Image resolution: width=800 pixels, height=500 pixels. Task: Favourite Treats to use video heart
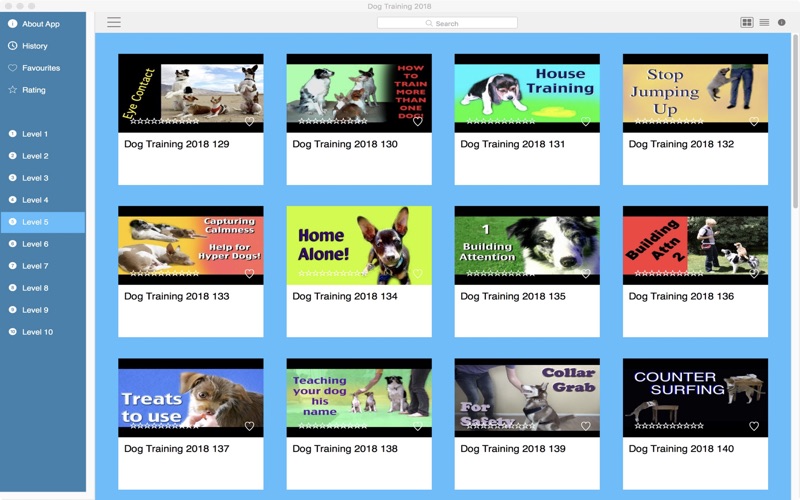(249, 426)
